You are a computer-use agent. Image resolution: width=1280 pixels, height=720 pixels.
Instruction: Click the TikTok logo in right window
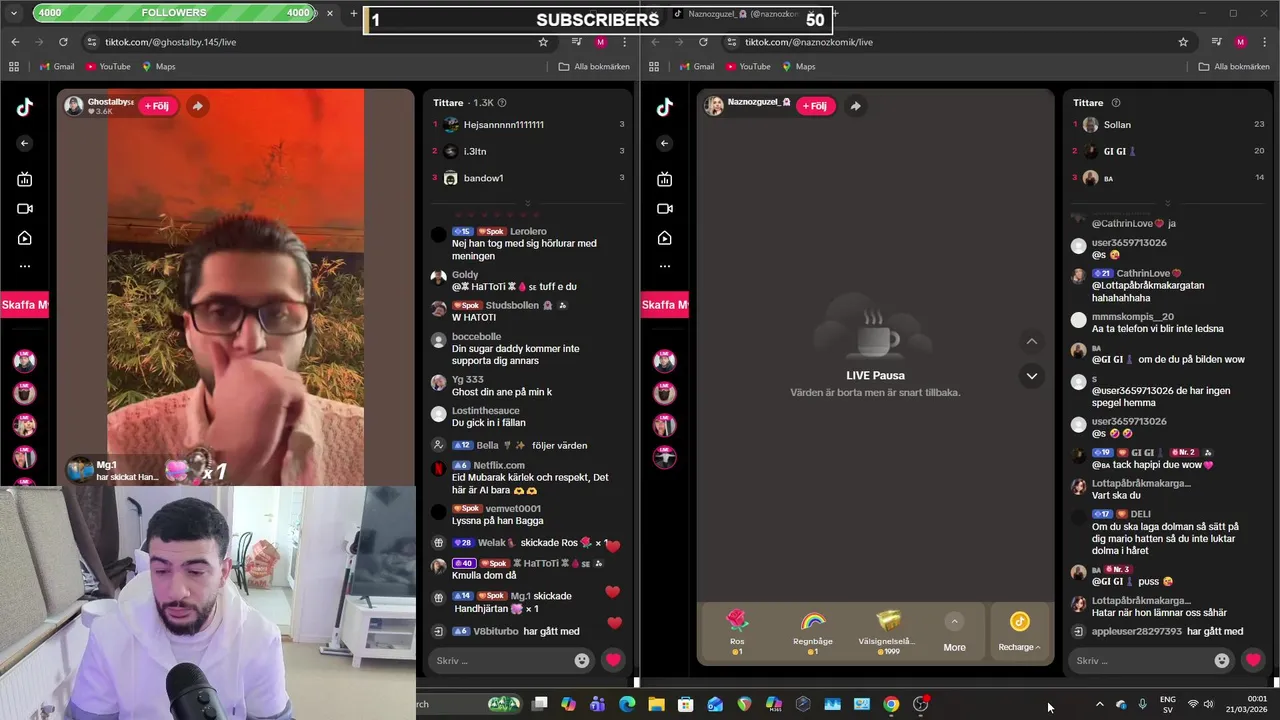(x=665, y=108)
